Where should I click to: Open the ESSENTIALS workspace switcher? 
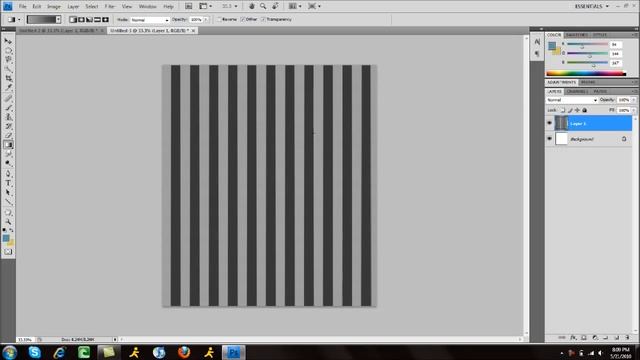(x=591, y=6)
